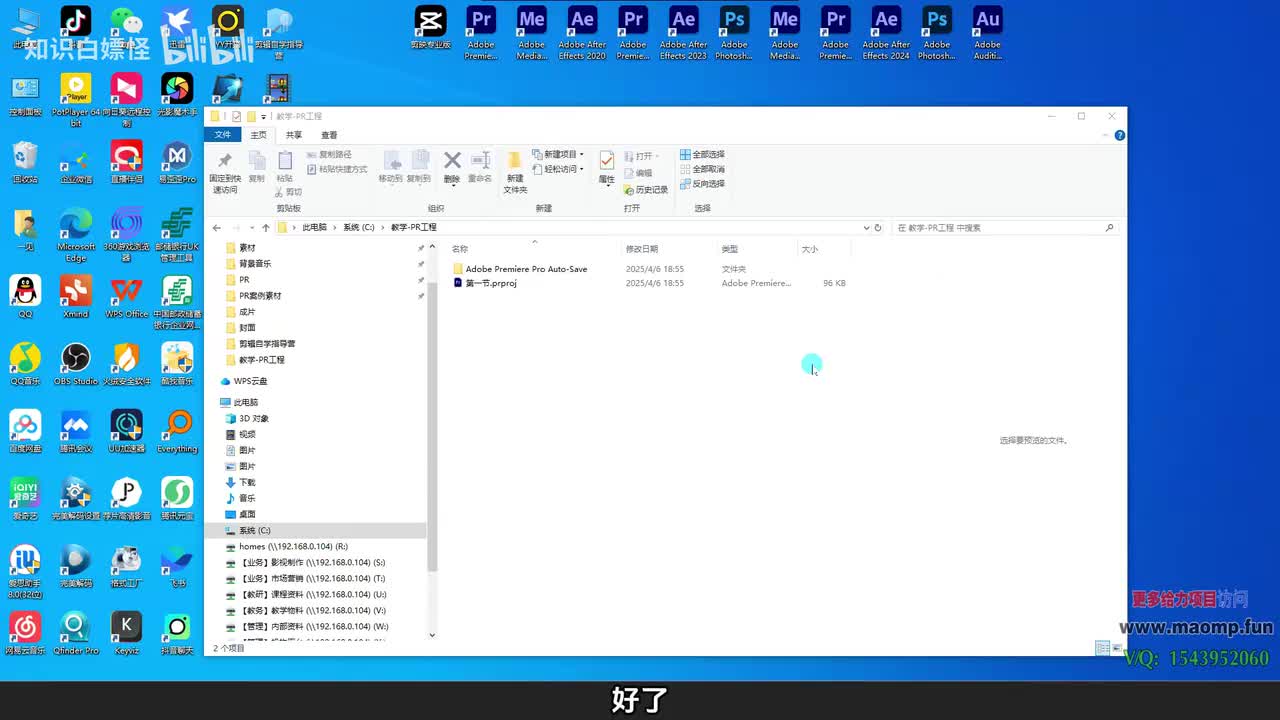Open address bar history dropdown chevron
This screenshot has width=1280, height=720.
[x=866, y=228]
